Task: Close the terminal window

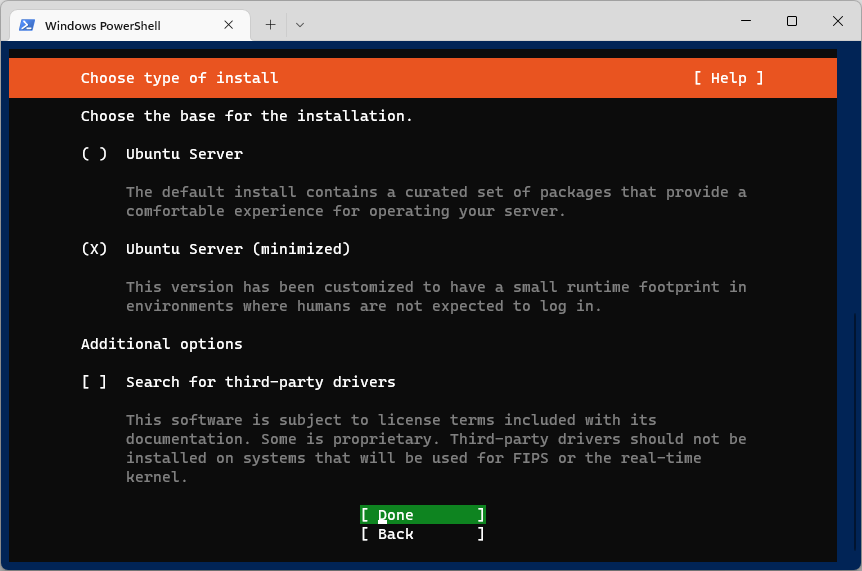Action: (x=838, y=21)
